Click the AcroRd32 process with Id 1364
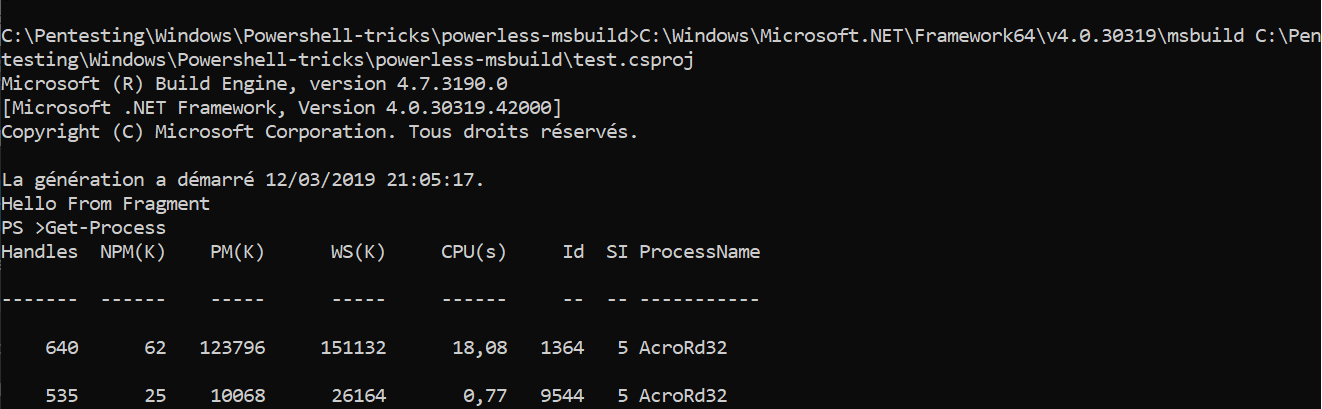This screenshot has height=409, width=1322. [x=682, y=348]
